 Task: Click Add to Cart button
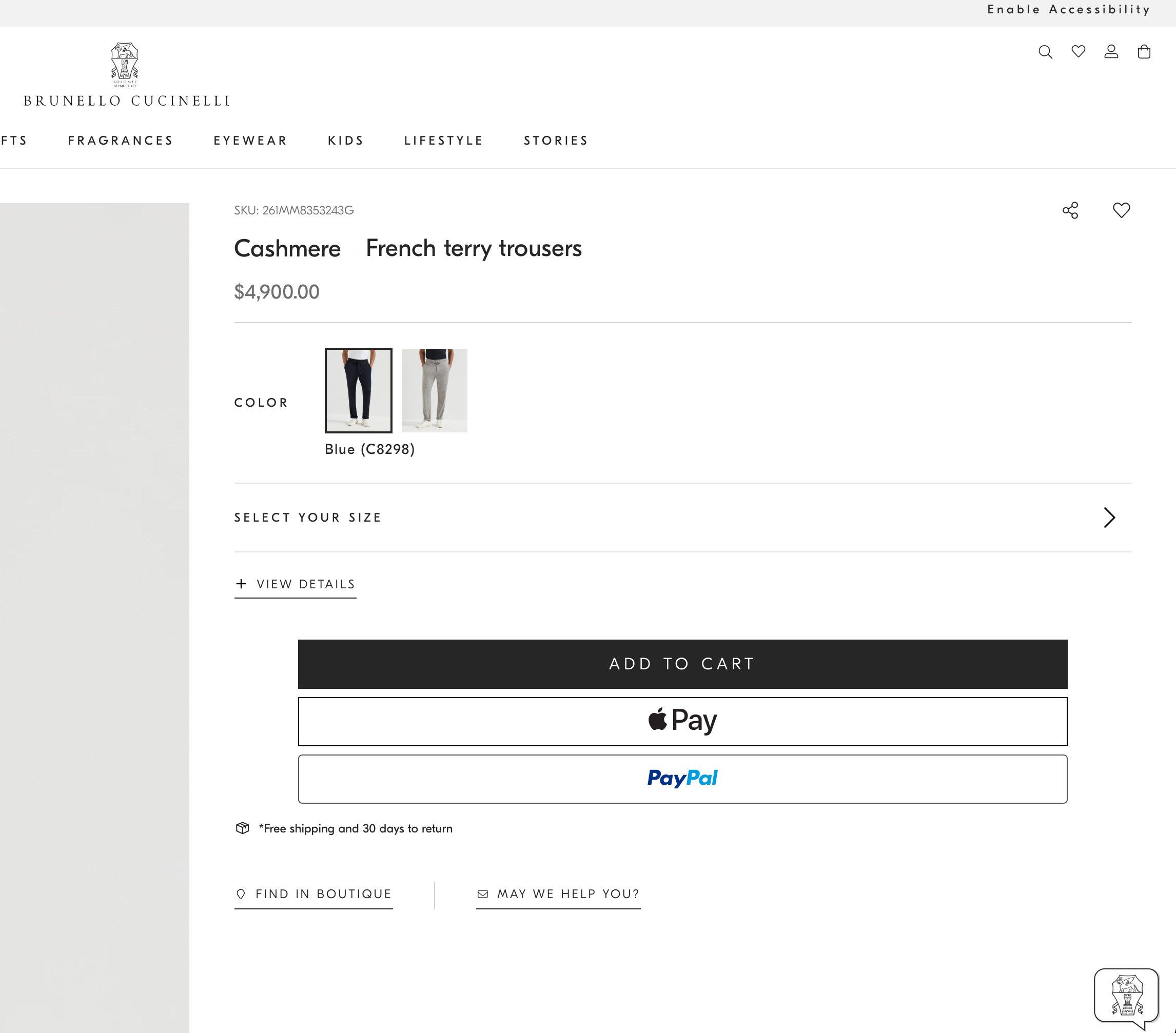click(x=682, y=664)
